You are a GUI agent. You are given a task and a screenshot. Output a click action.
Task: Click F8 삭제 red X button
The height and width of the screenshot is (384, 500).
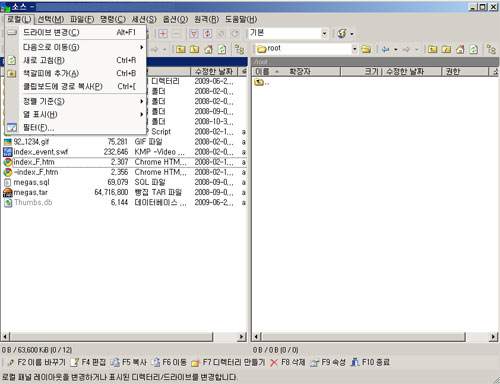coord(287,362)
